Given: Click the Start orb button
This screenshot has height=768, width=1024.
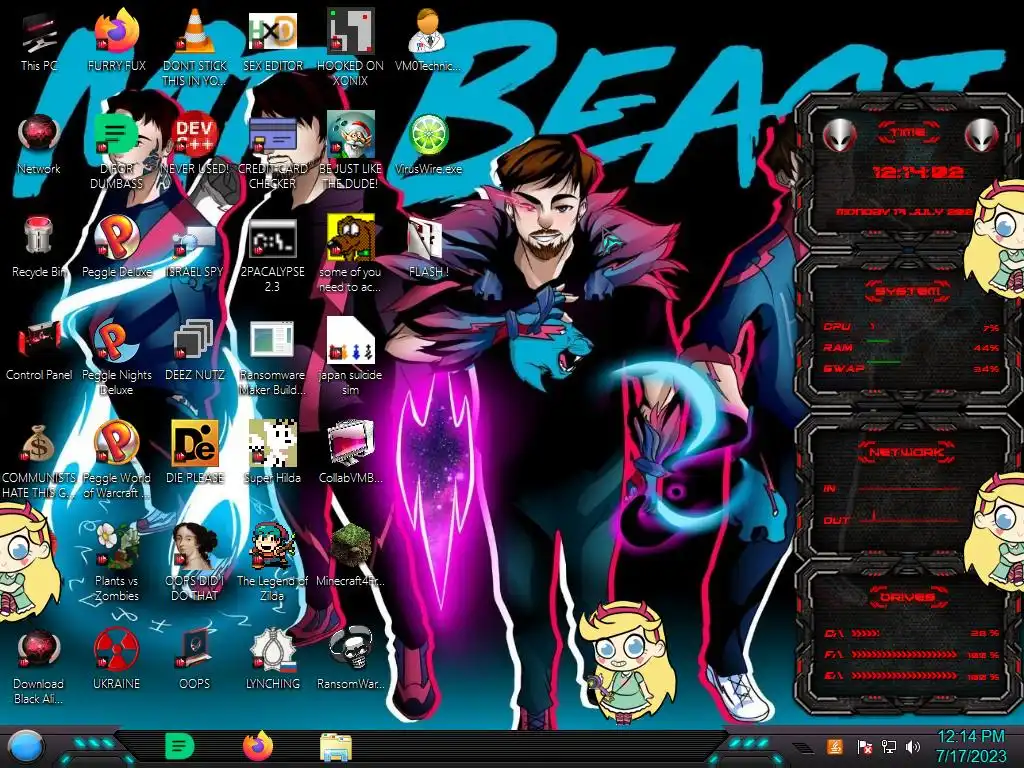Looking at the screenshot, I should (x=27, y=747).
